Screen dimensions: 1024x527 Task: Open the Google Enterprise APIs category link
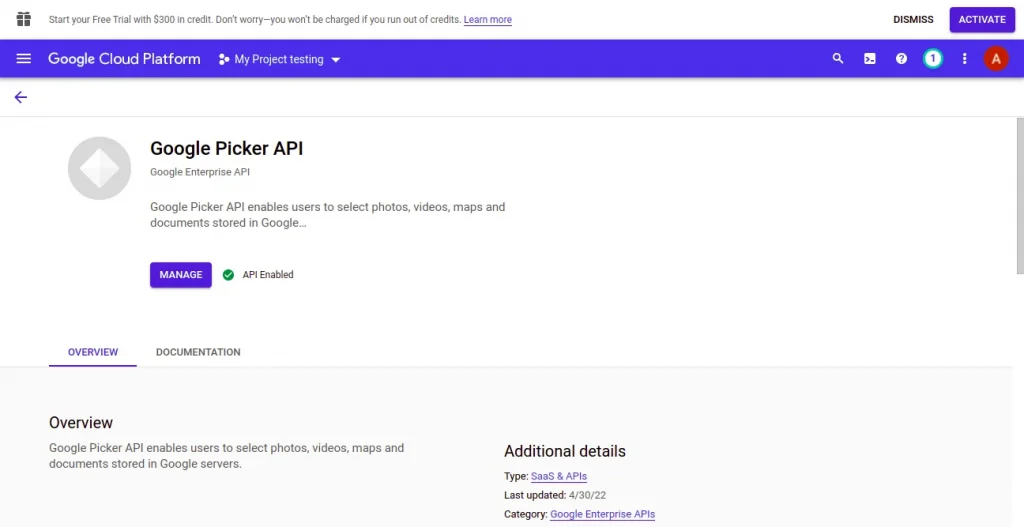click(602, 514)
